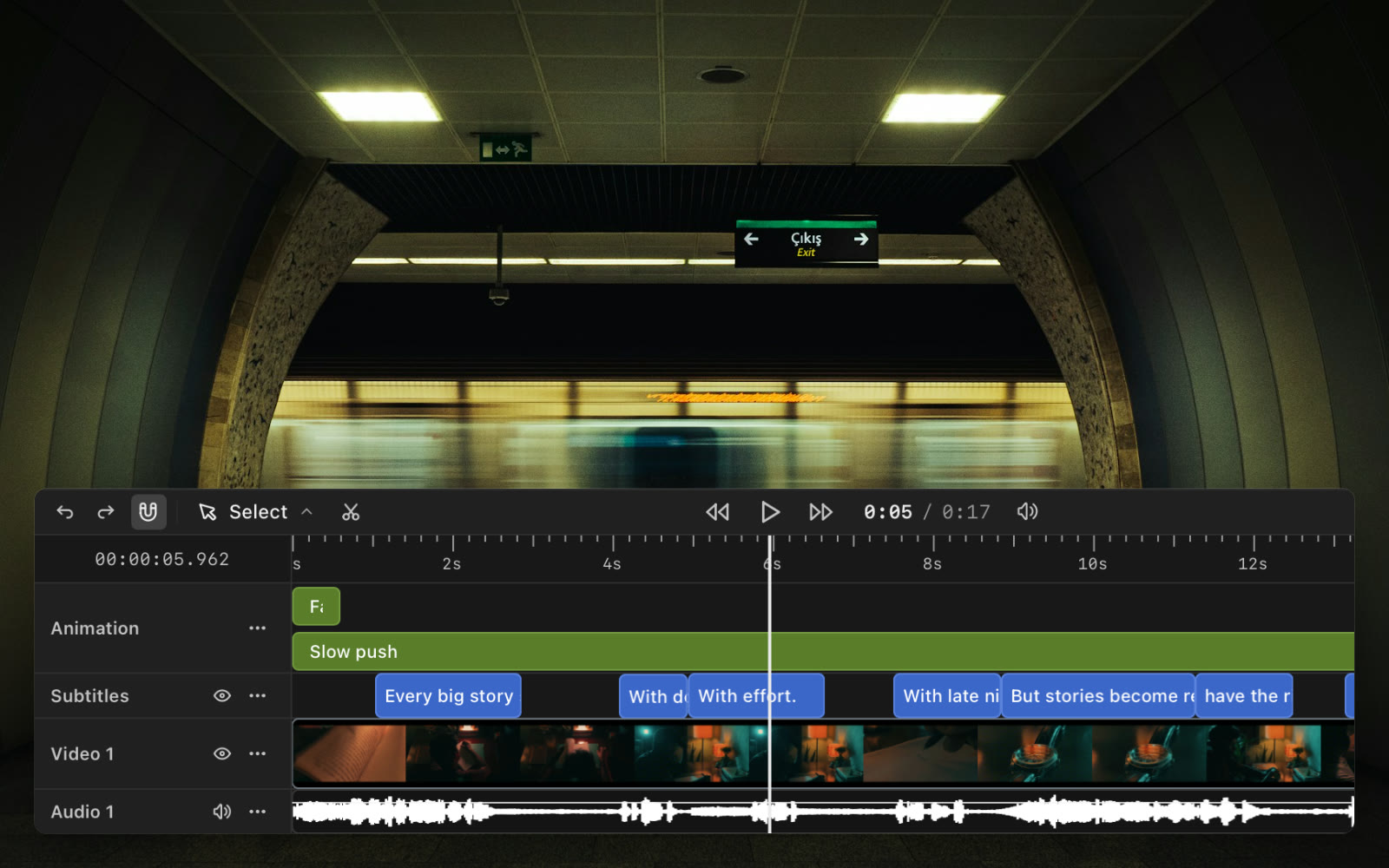Select the "With d" subtitle clip
The width and height of the screenshot is (1389, 868).
tap(654, 696)
